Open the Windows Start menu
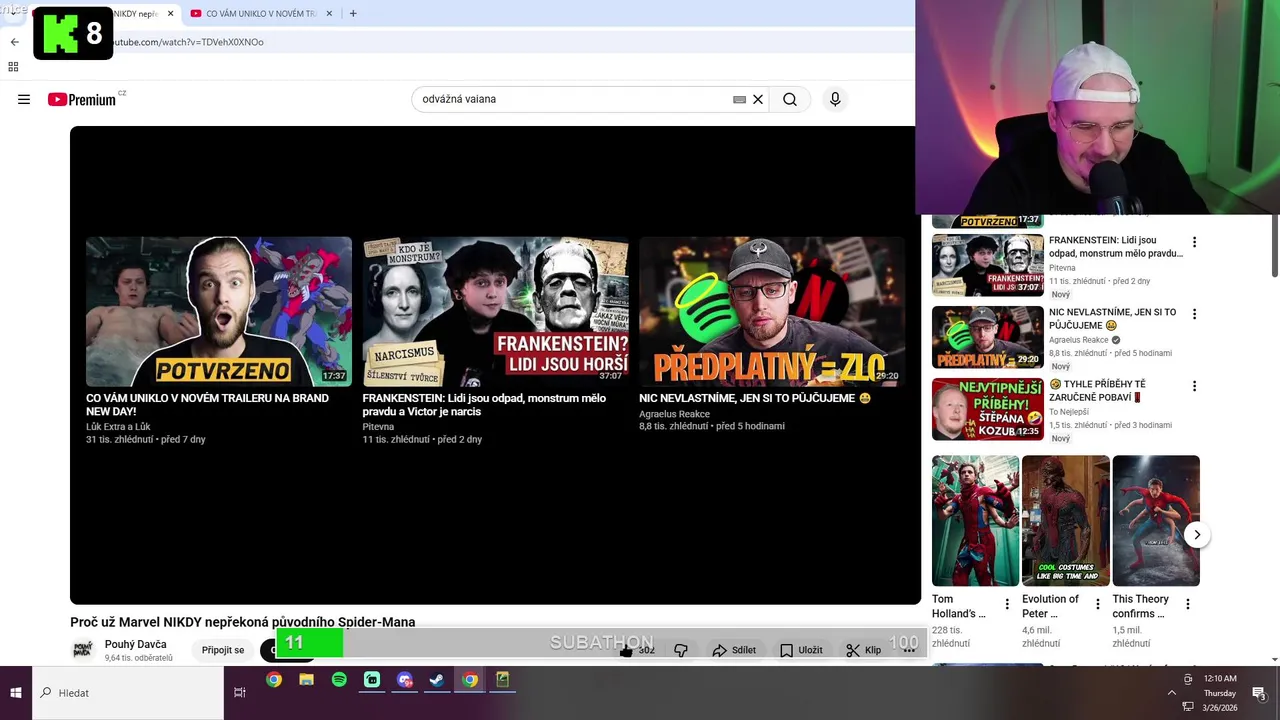The width and height of the screenshot is (1280, 720). tap(16, 692)
